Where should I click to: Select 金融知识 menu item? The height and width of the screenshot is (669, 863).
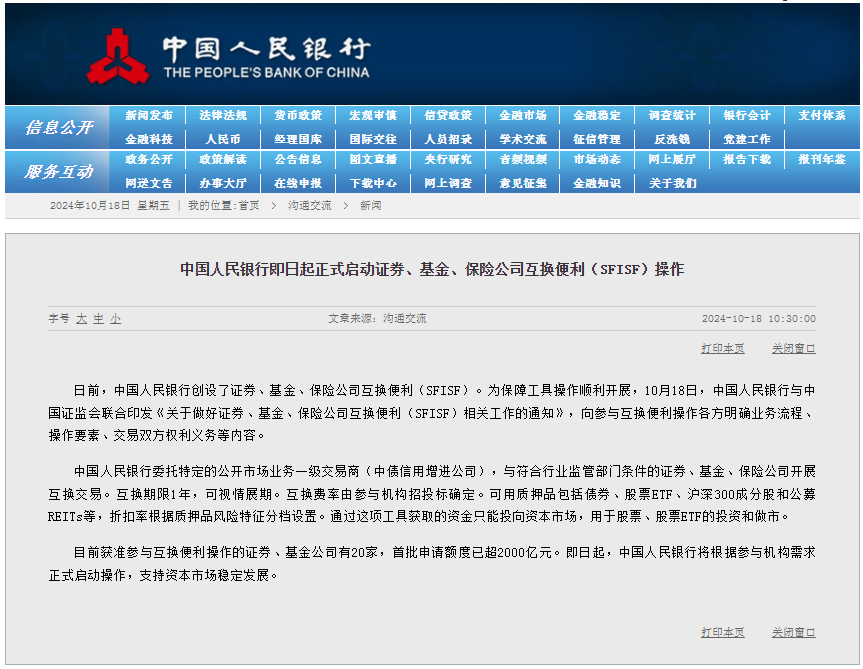(597, 183)
